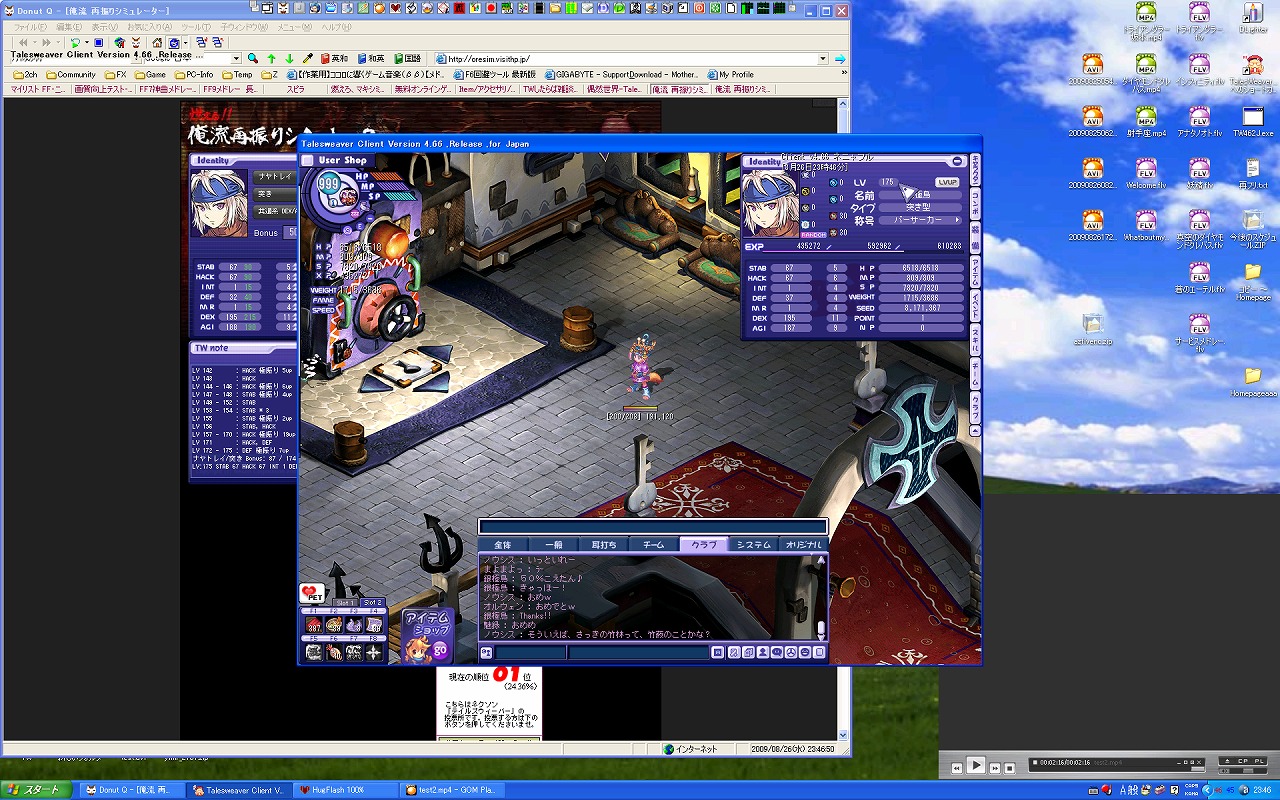Use the F4 quick slot item

click(374, 625)
